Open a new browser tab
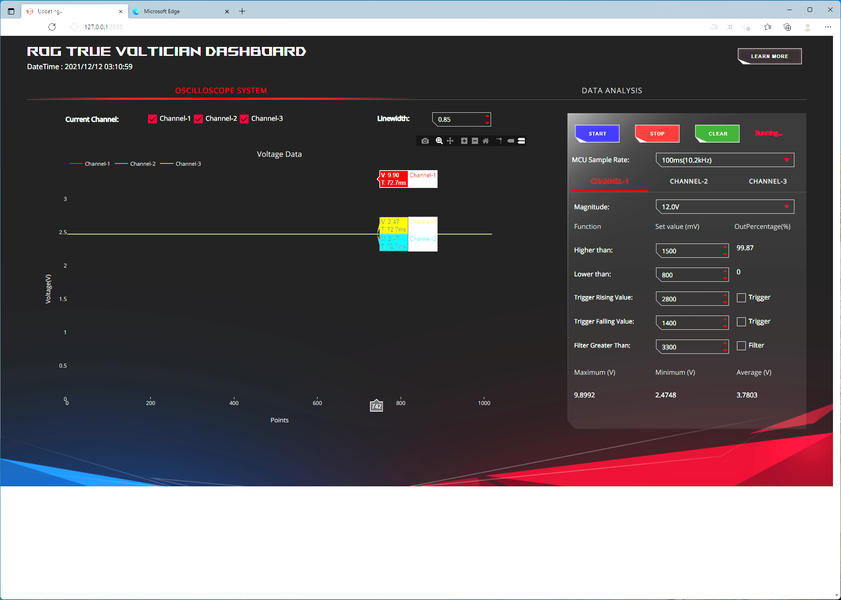 tap(242, 11)
